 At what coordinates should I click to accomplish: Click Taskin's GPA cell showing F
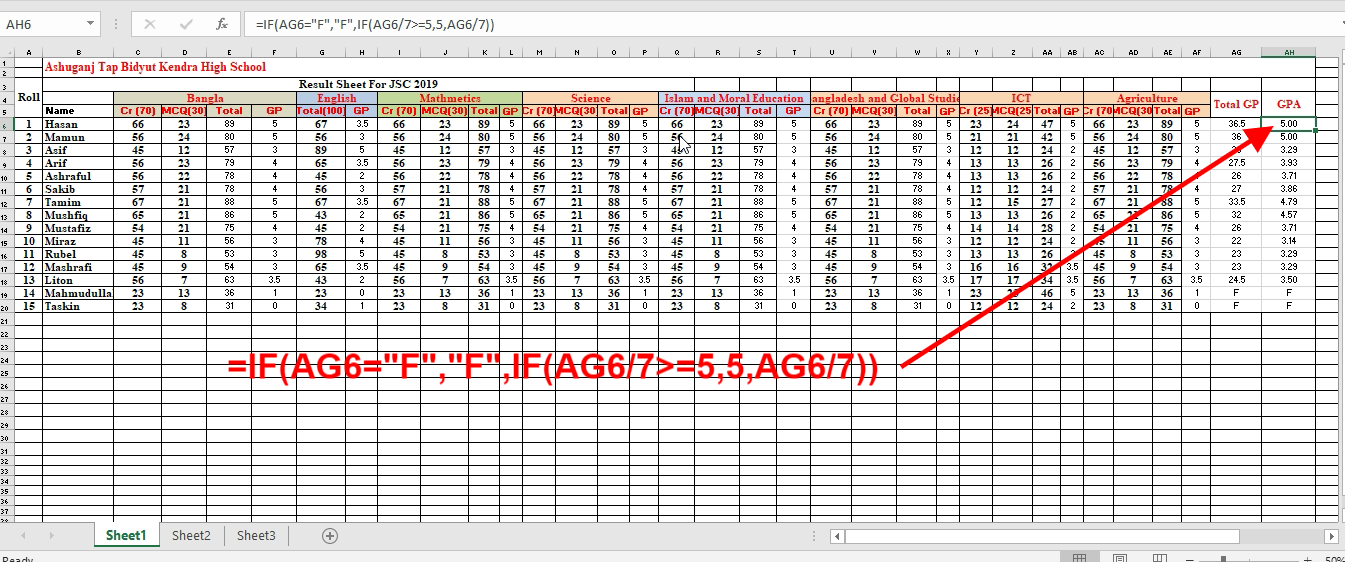[x=1289, y=306]
